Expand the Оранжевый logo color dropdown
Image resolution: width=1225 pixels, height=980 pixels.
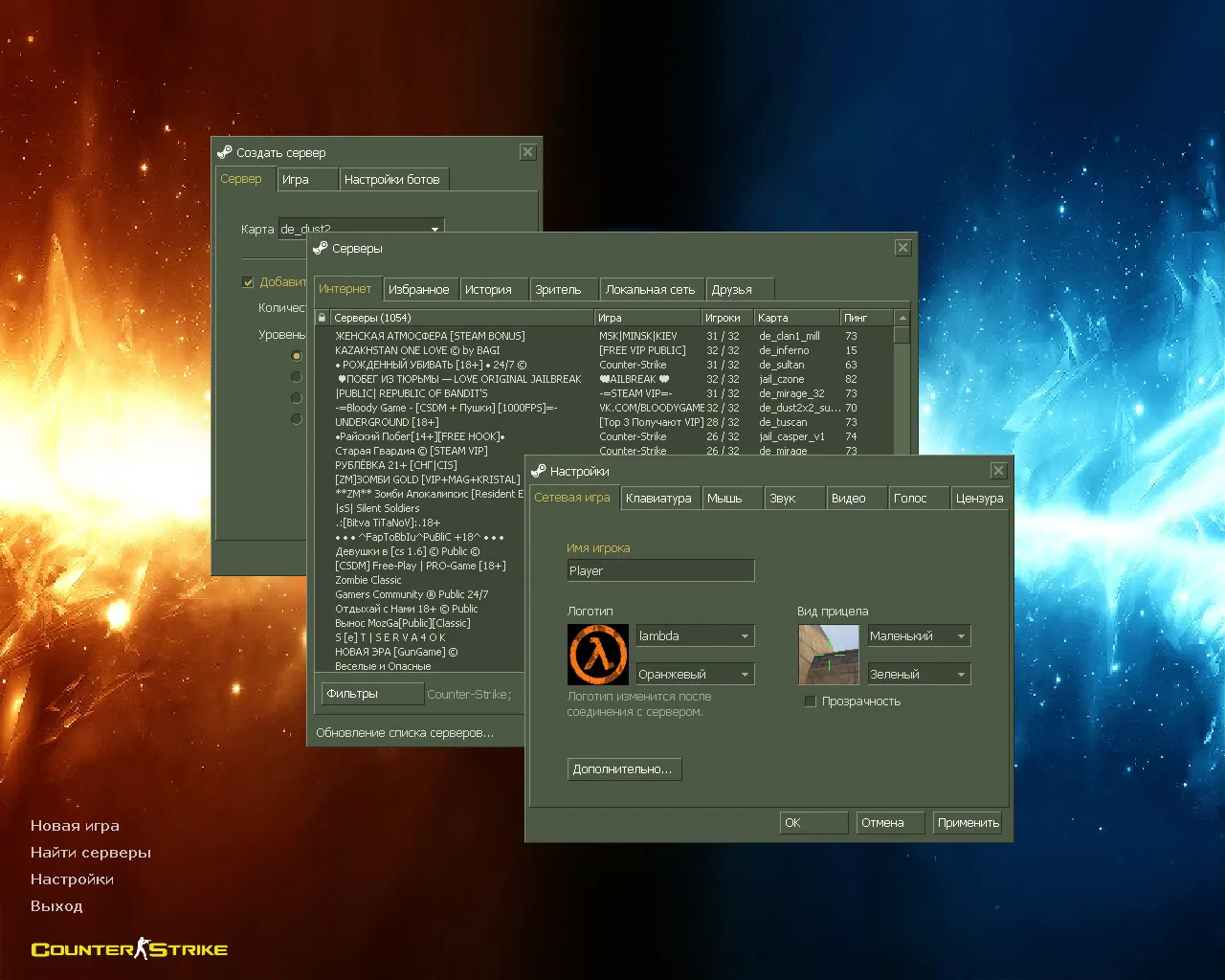[696, 675]
